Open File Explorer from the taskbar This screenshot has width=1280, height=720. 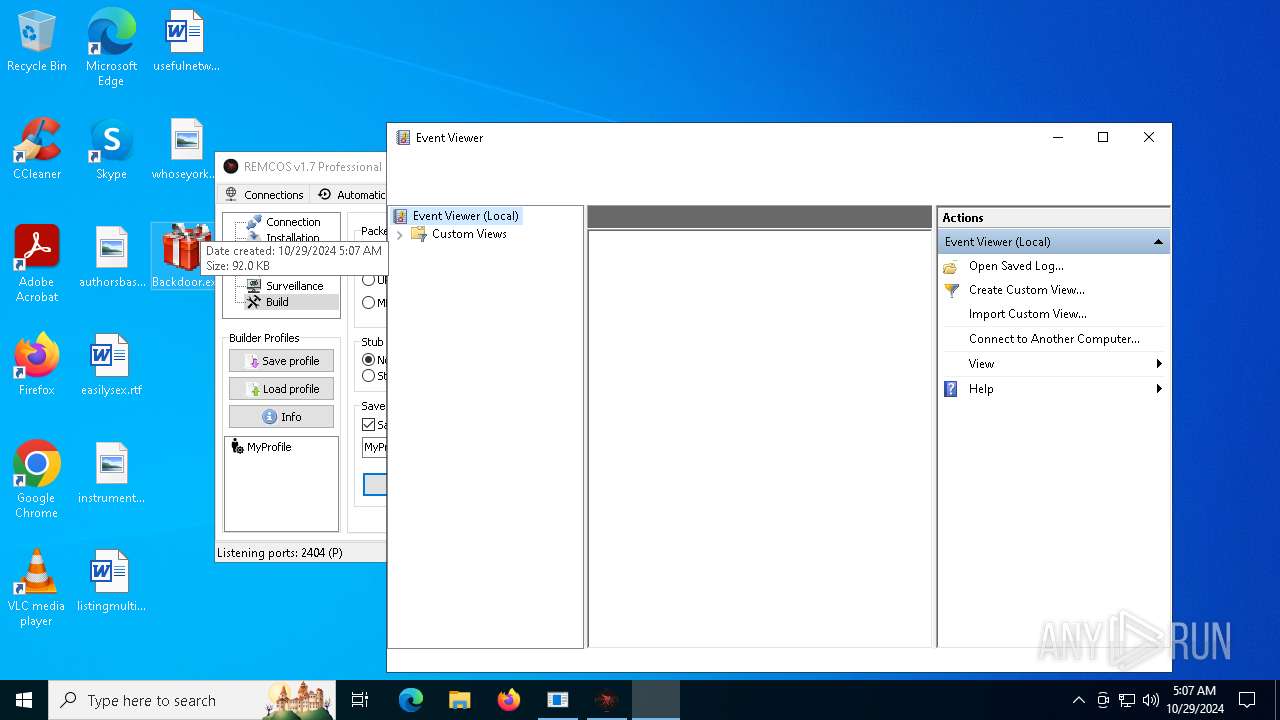[460, 700]
